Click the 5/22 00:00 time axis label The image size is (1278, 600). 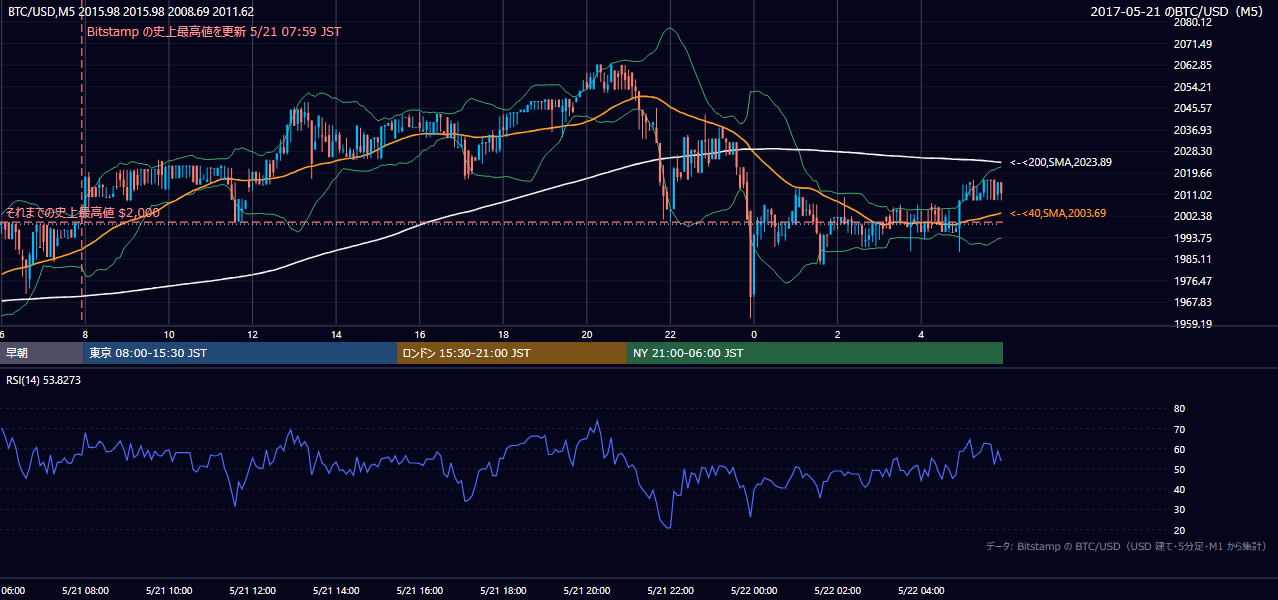754,591
